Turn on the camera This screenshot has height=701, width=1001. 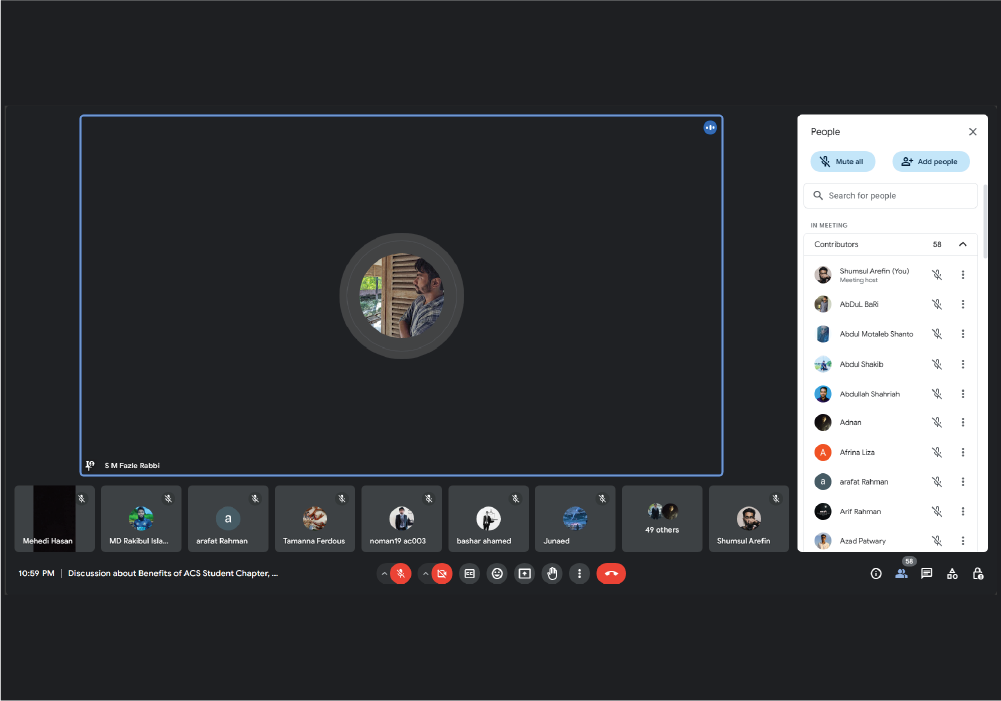[442, 574]
